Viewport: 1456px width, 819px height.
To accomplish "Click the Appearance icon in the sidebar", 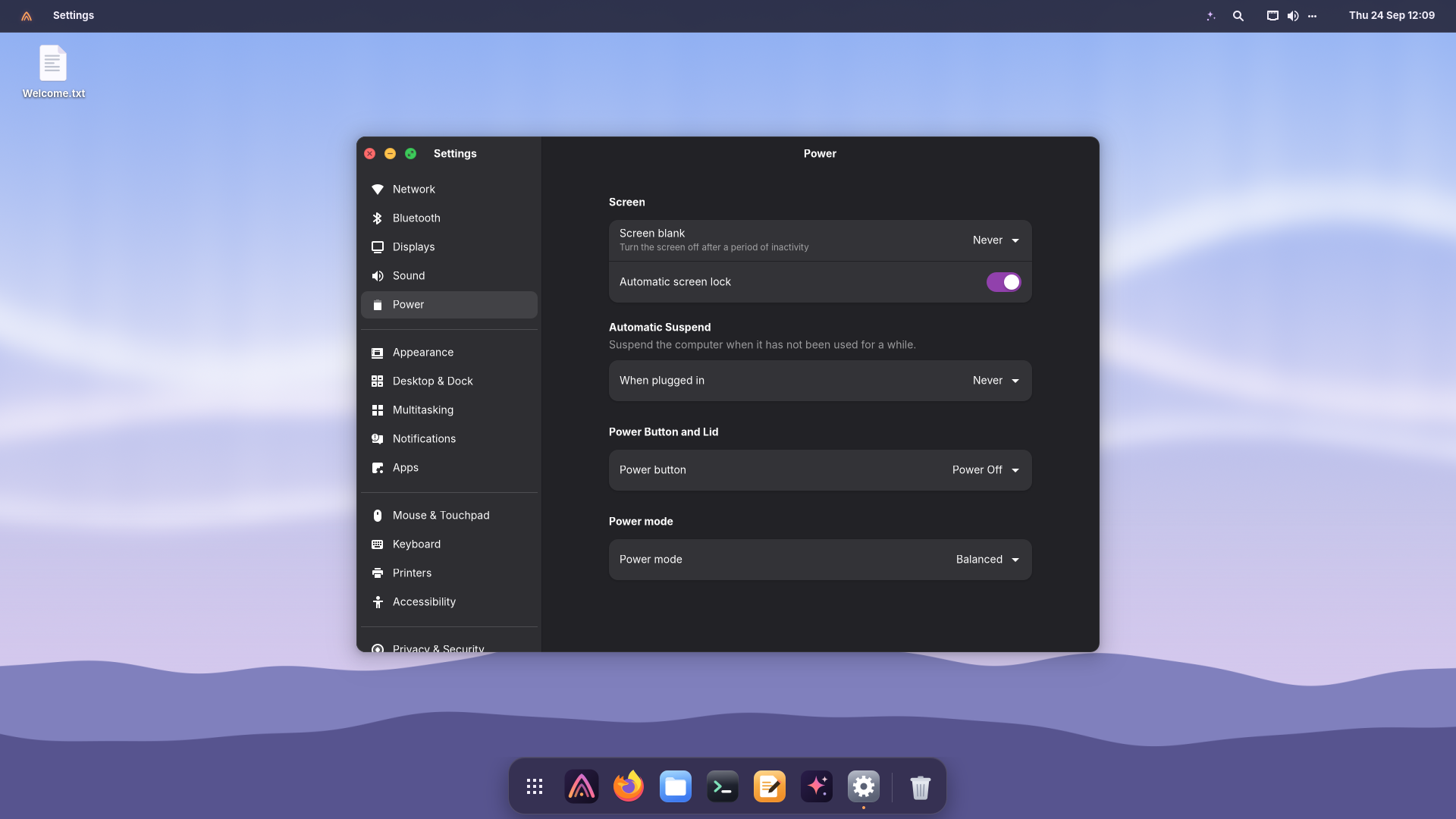I will (377, 353).
